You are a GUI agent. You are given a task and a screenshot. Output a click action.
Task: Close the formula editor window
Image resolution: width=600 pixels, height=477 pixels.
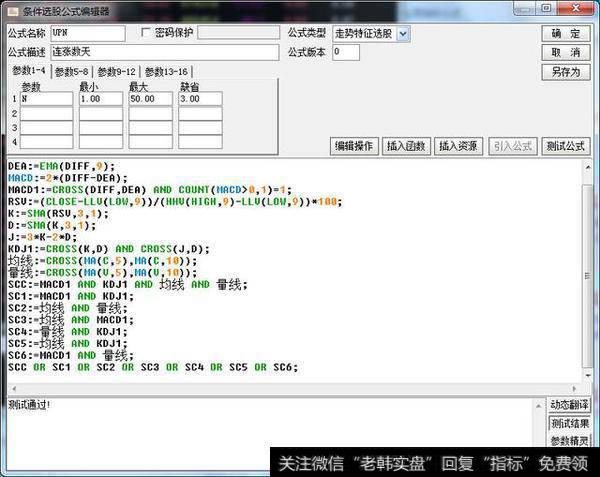coord(576,8)
